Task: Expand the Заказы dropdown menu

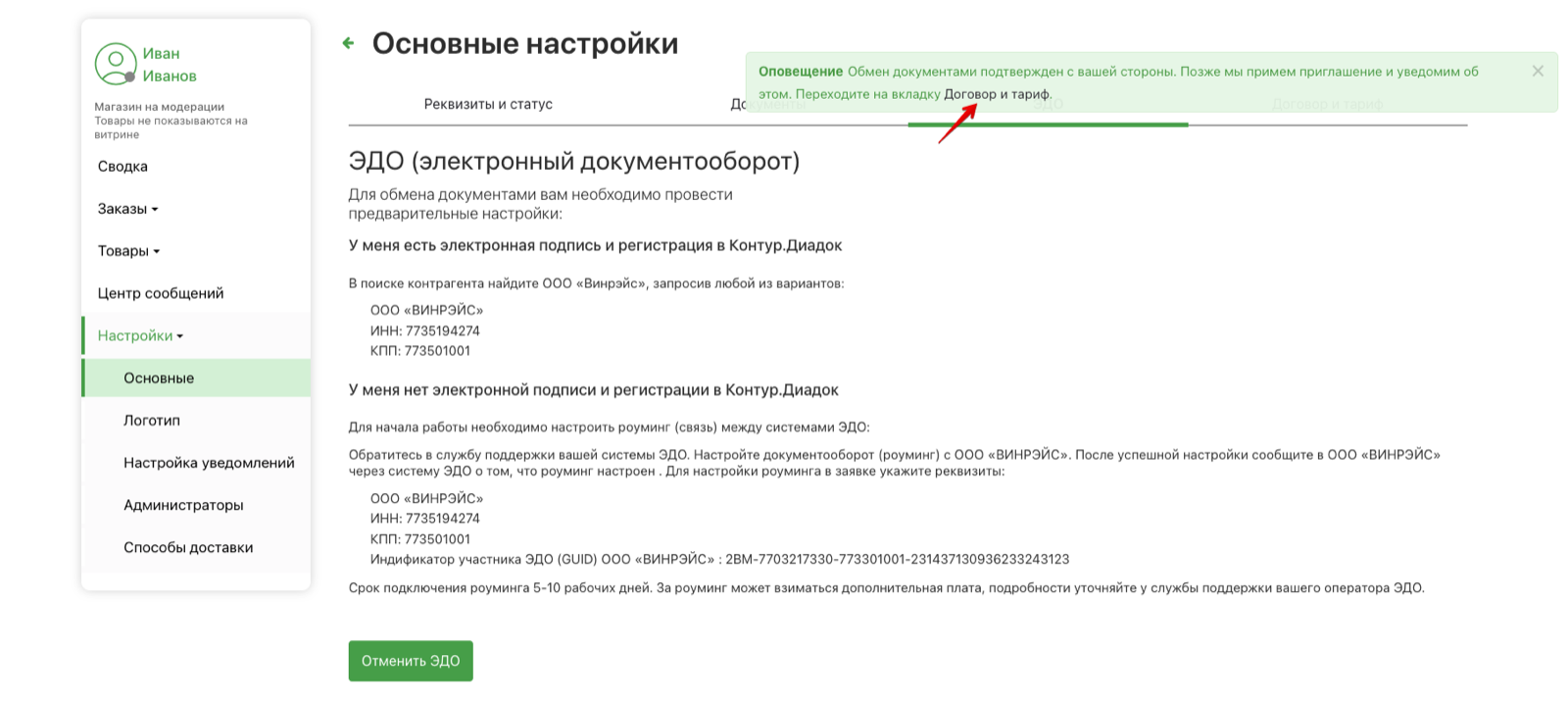Action: point(127,209)
